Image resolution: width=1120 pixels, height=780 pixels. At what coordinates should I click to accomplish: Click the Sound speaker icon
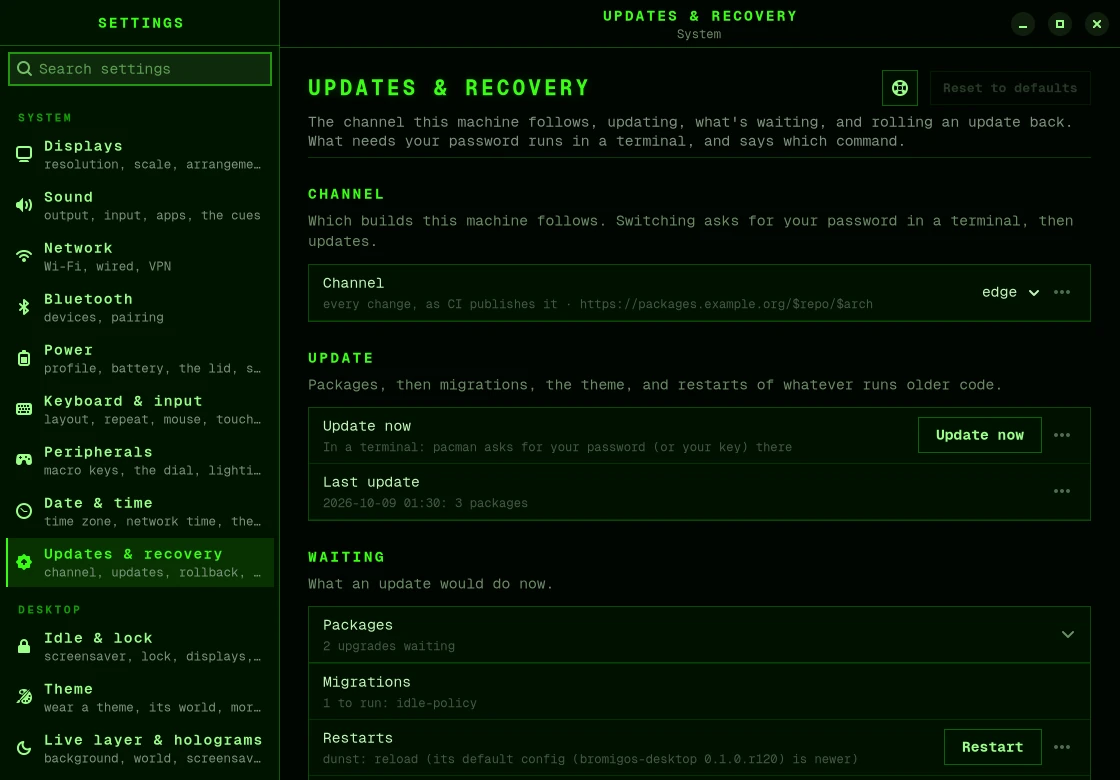[x=24, y=206]
